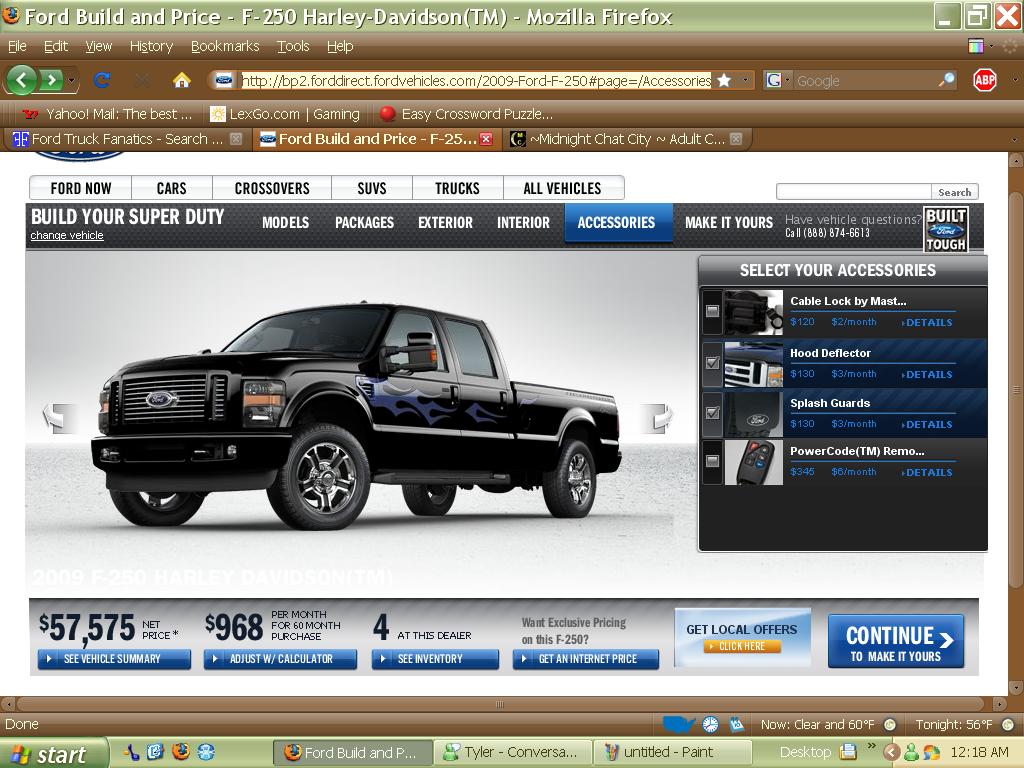
Task: Click the PowerCode remote thumbnail image
Action: [754, 462]
